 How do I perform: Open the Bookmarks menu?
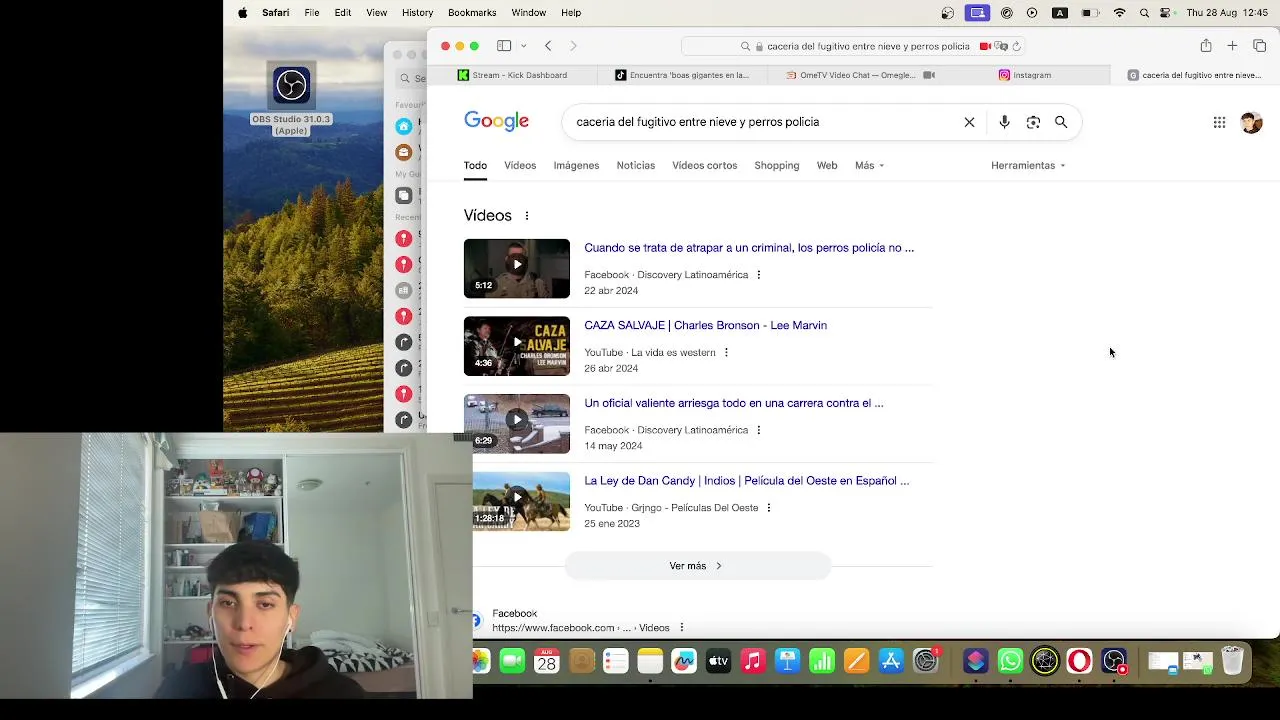point(472,13)
